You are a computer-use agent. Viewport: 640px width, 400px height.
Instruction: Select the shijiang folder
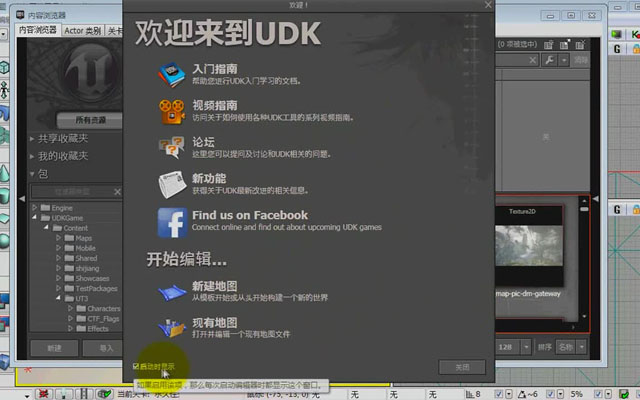coord(87,269)
